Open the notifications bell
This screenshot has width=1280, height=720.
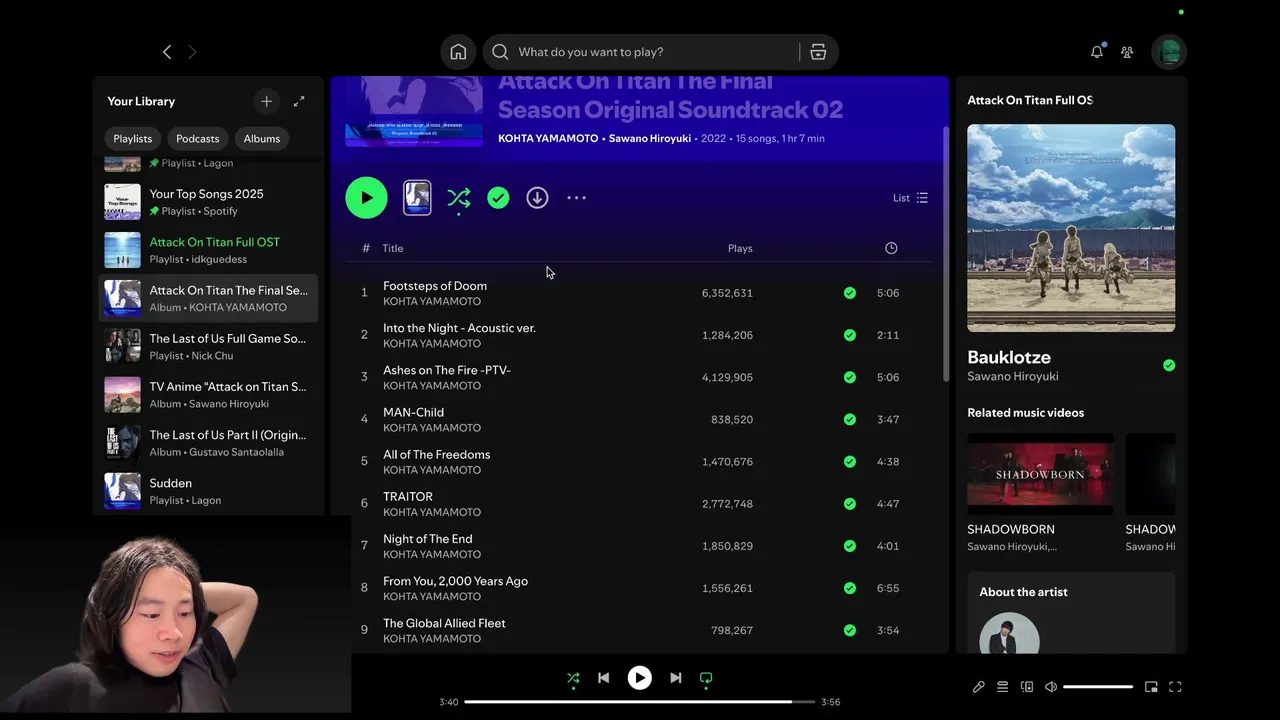tap(1097, 52)
